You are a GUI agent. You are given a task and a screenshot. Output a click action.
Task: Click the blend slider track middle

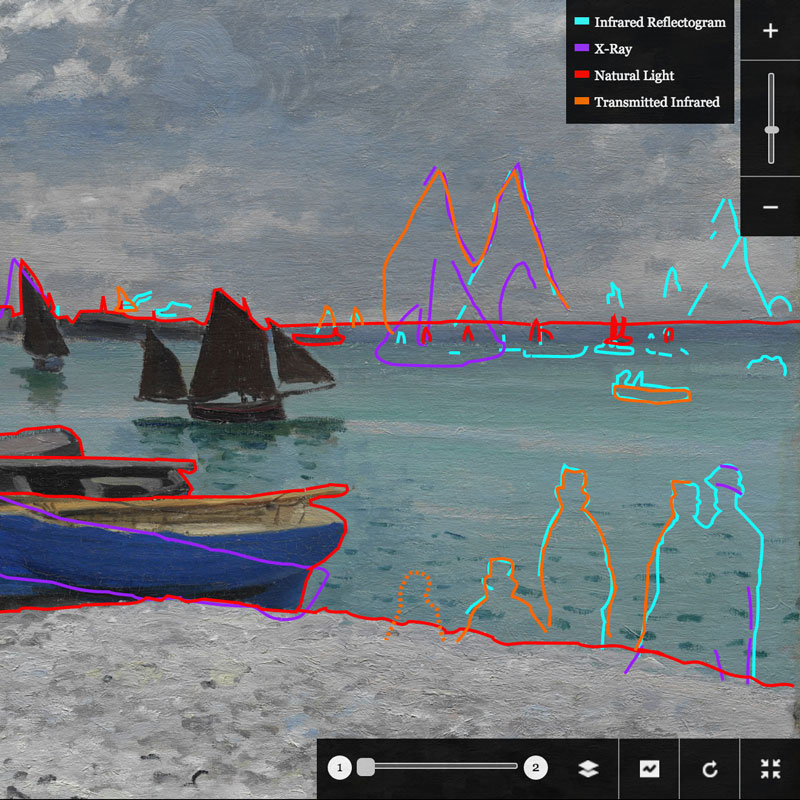pyautogui.click(x=438, y=766)
